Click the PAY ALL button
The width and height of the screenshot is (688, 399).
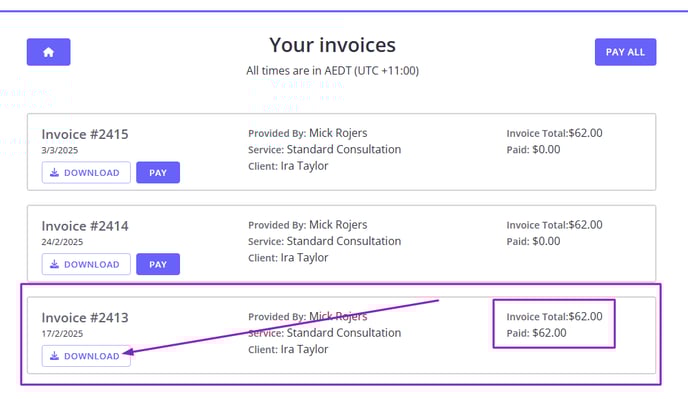point(625,52)
